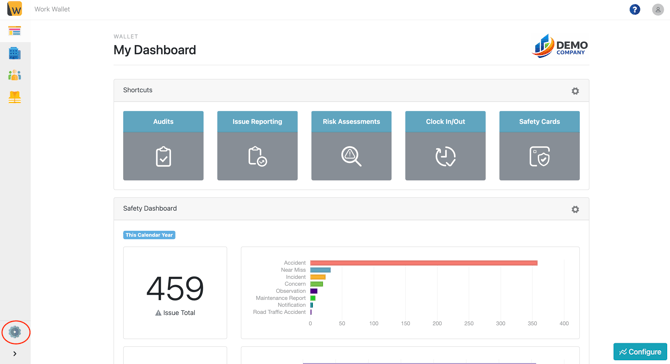Screen dimensions: 670x364
Task: Click the Shortcuts panel title
Action: pyautogui.click(x=138, y=90)
